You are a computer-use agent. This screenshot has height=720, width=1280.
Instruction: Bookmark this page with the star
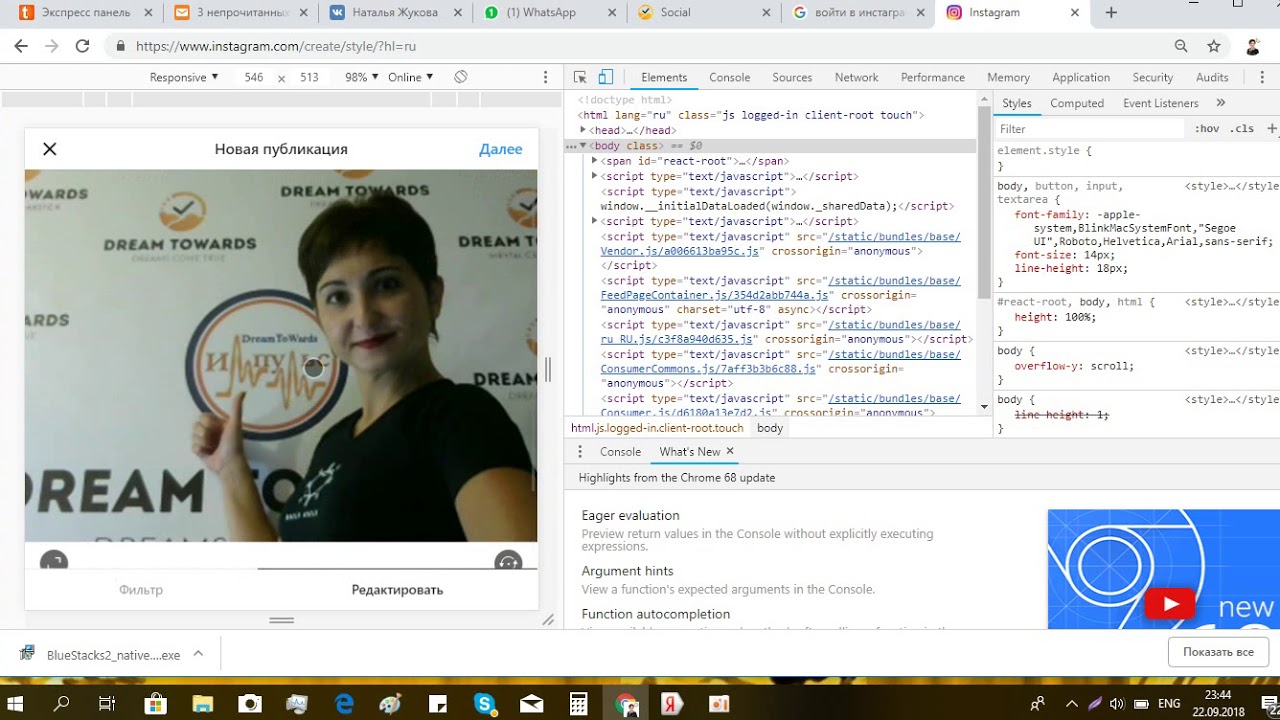[1214, 46]
